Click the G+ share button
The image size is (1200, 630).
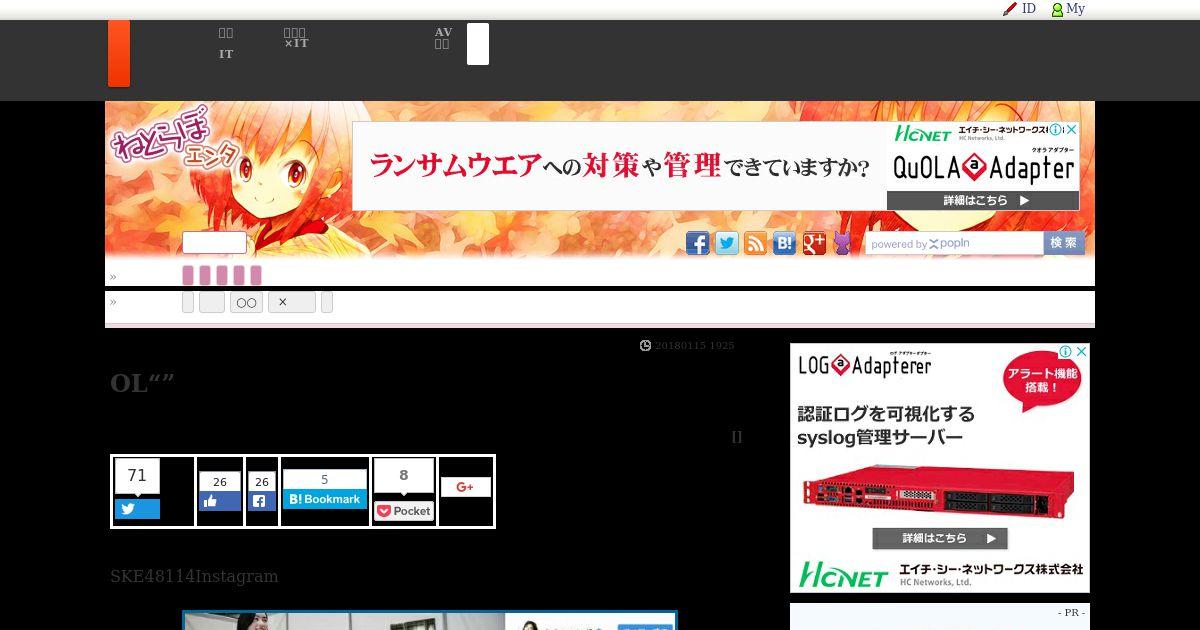[x=465, y=487]
